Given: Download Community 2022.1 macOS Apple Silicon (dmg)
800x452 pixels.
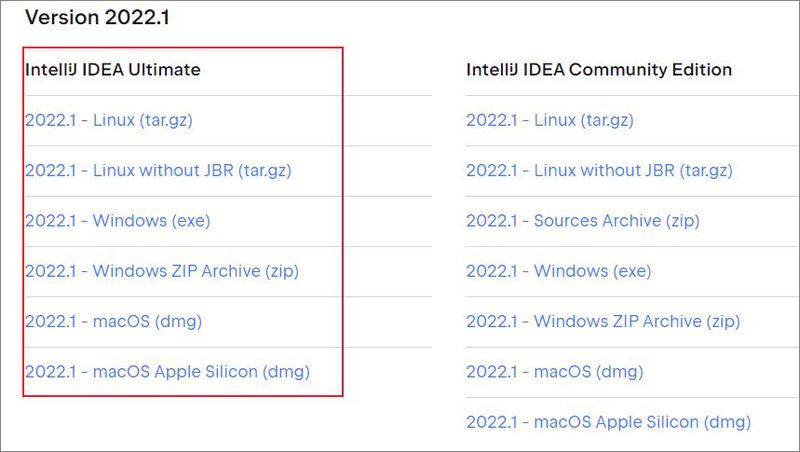Looking at the screenshot, I should [608, 422].
